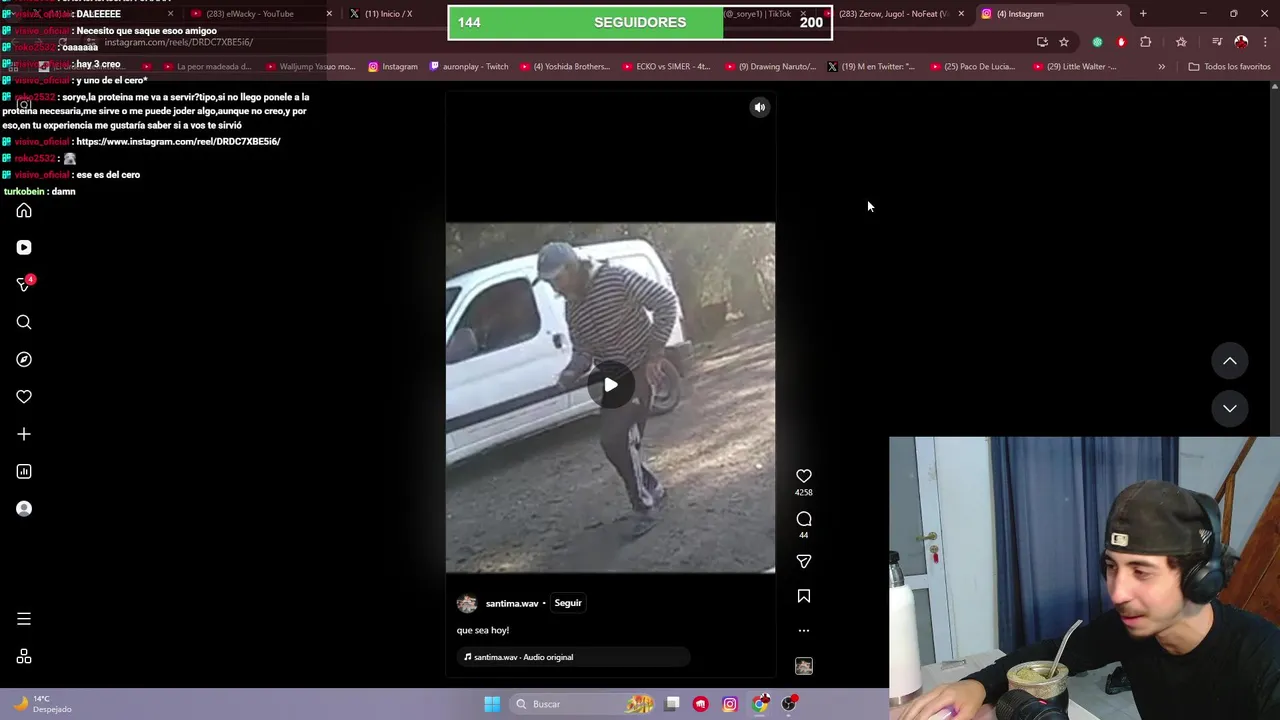1280x720 pixels.
Task: Open the Windows Start menu
Action: (492, 704)
